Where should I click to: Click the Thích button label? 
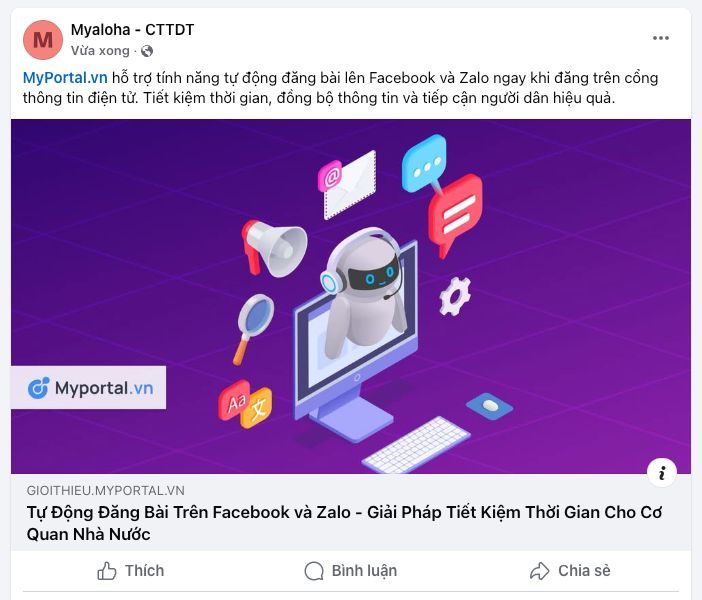coord(144,571)
